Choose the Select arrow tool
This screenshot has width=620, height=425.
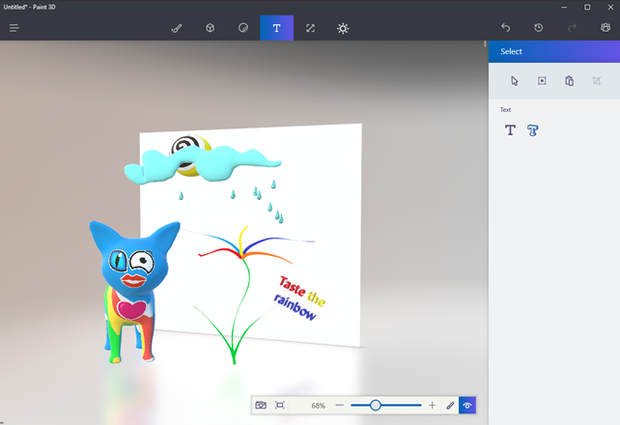[514, 81]
